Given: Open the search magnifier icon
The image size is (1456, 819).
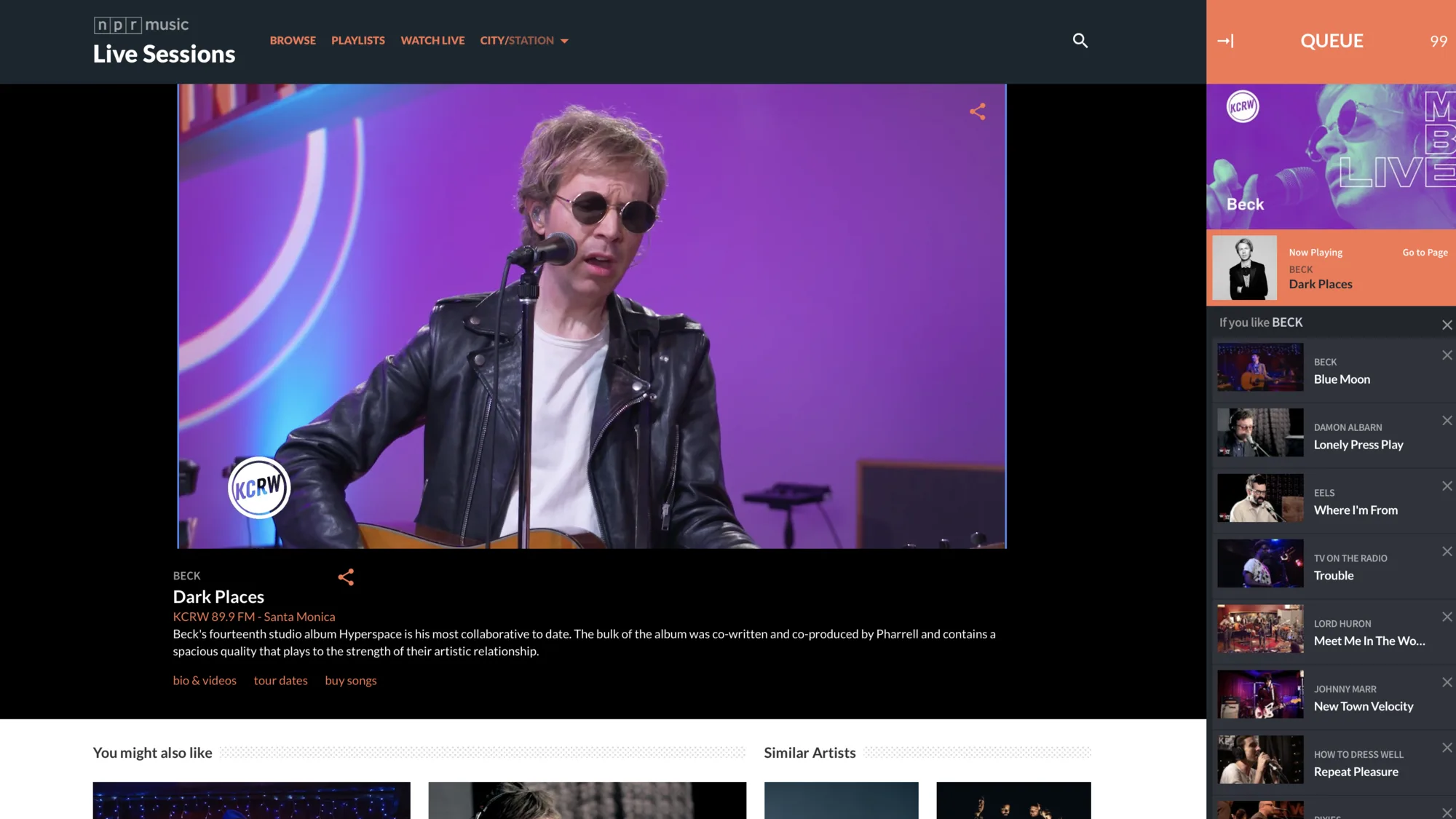Looking at the screenshot, I should (1080, 41).
